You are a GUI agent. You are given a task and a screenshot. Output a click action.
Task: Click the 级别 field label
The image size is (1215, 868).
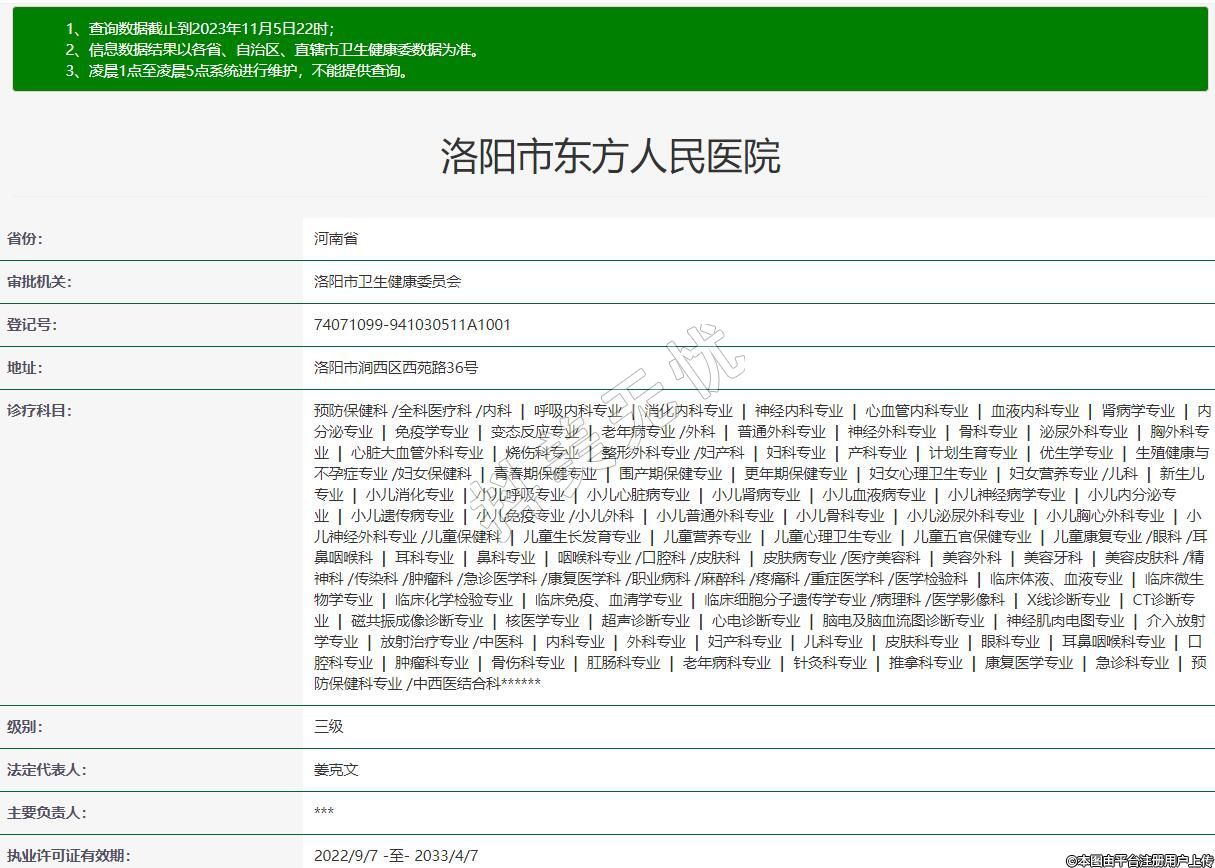coord(25,727)
